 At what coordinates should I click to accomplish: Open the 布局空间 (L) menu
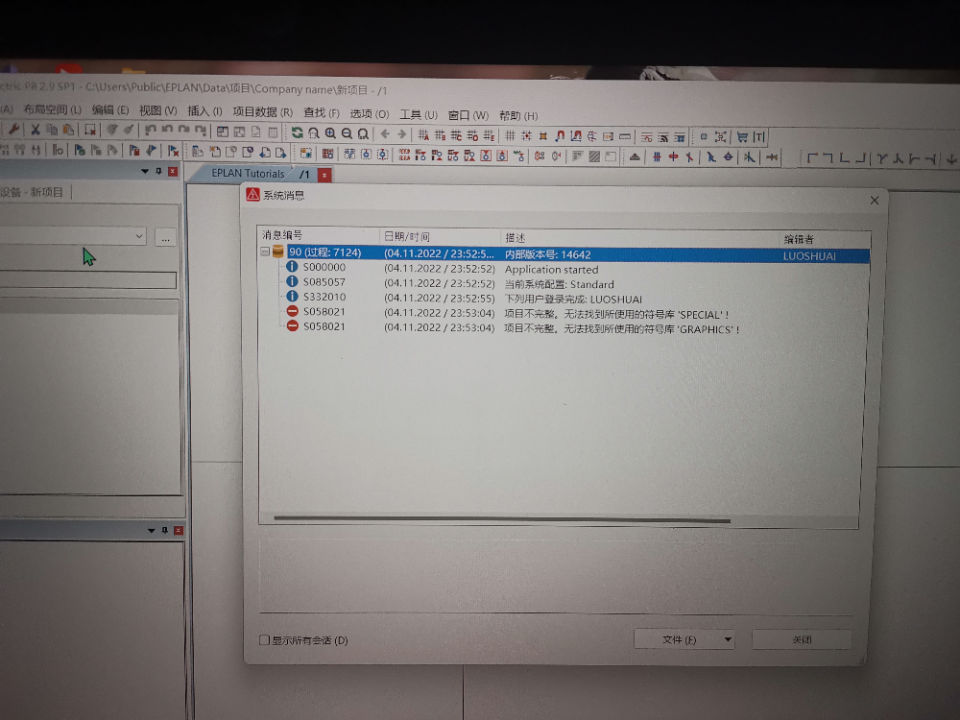(52, 110)
